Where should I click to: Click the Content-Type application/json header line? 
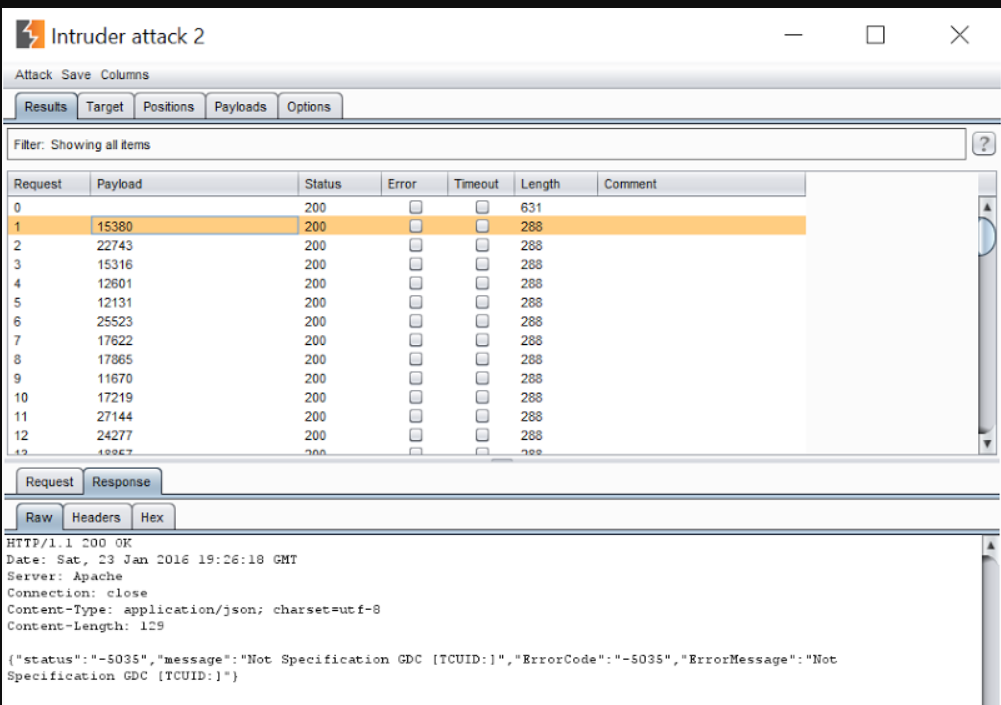[193, 609]
